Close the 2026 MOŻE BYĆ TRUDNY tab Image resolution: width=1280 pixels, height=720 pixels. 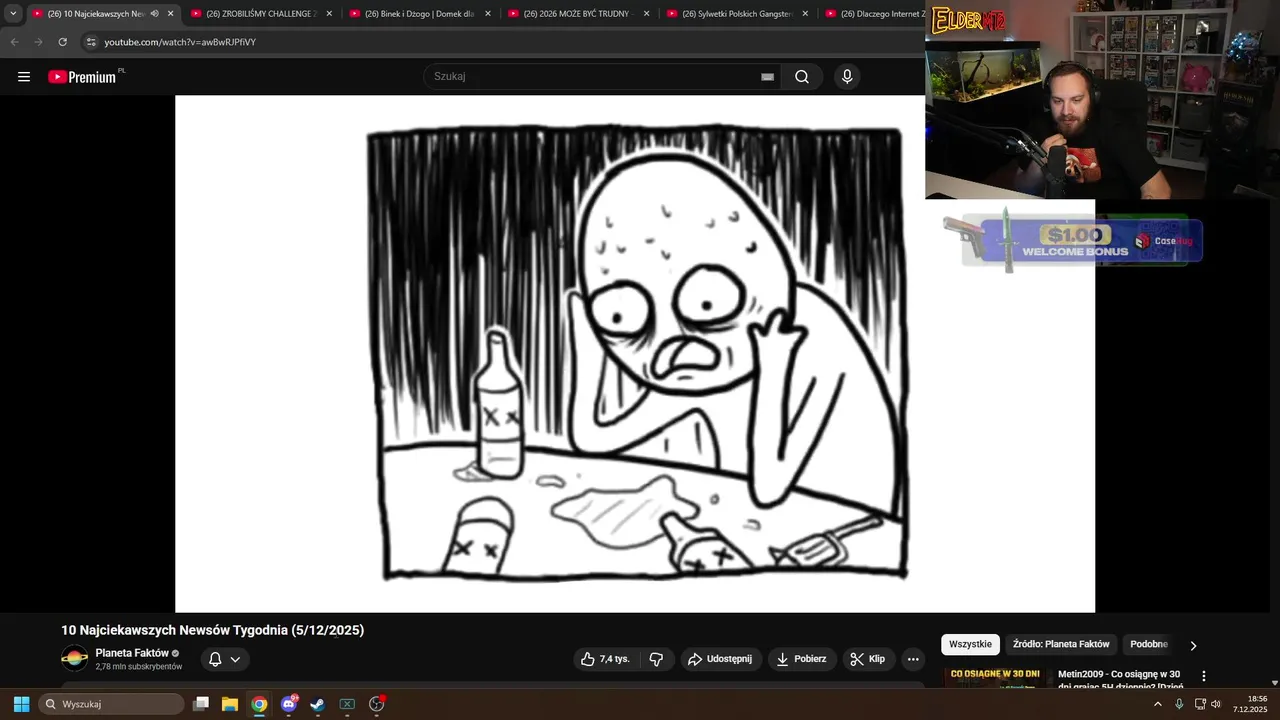[647, 14]
